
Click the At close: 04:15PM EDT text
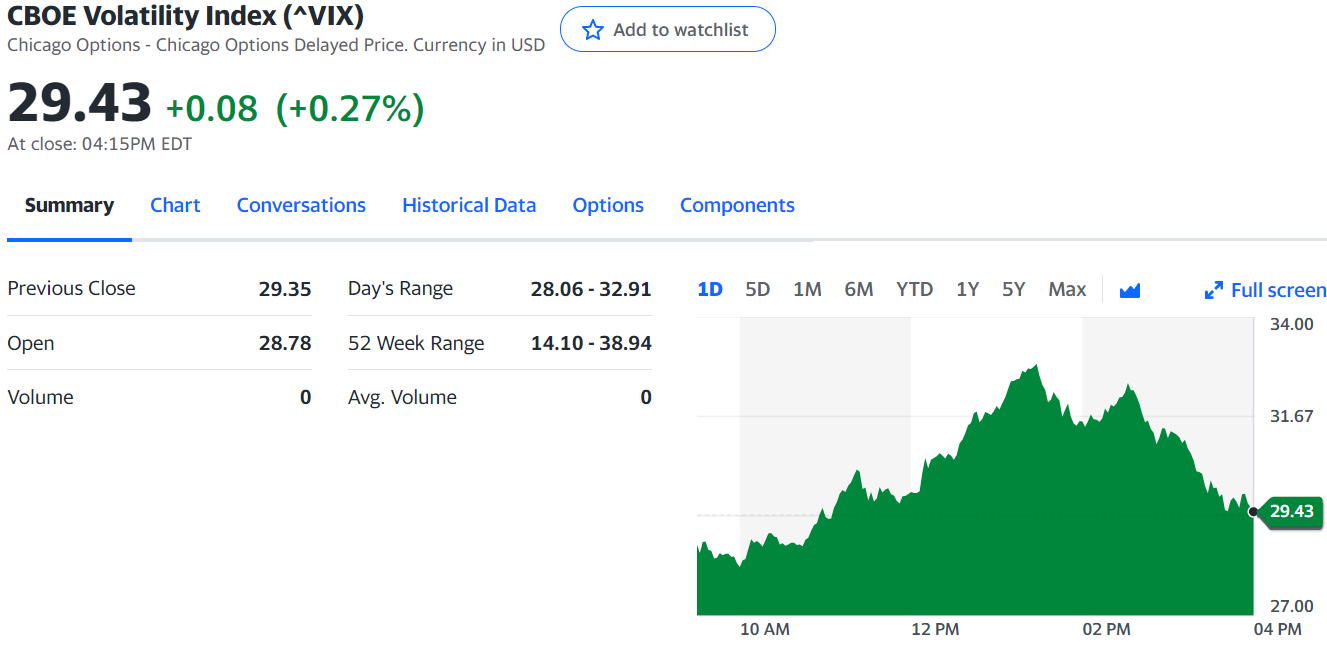pos(100,144)
